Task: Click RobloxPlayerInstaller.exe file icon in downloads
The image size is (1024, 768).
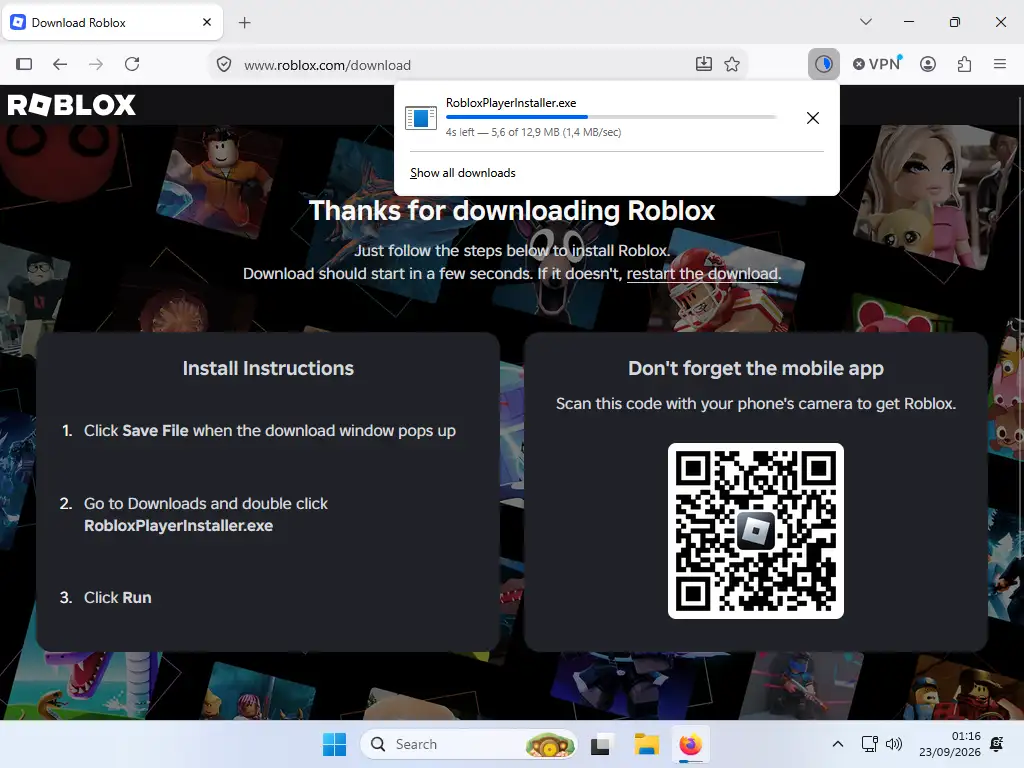Action: point(421,118)
